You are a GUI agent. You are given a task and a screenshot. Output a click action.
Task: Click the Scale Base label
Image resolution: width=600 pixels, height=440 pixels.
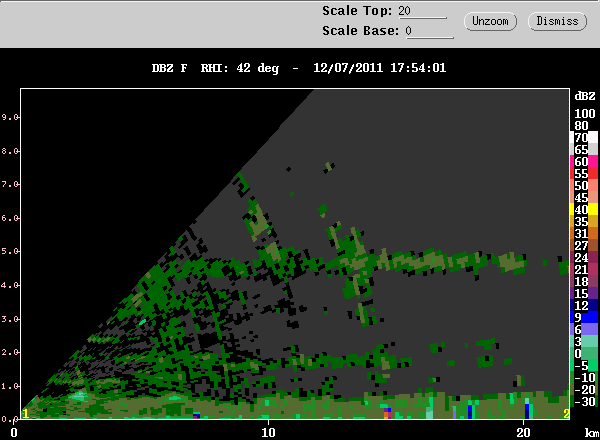click(x=360, y=31)
